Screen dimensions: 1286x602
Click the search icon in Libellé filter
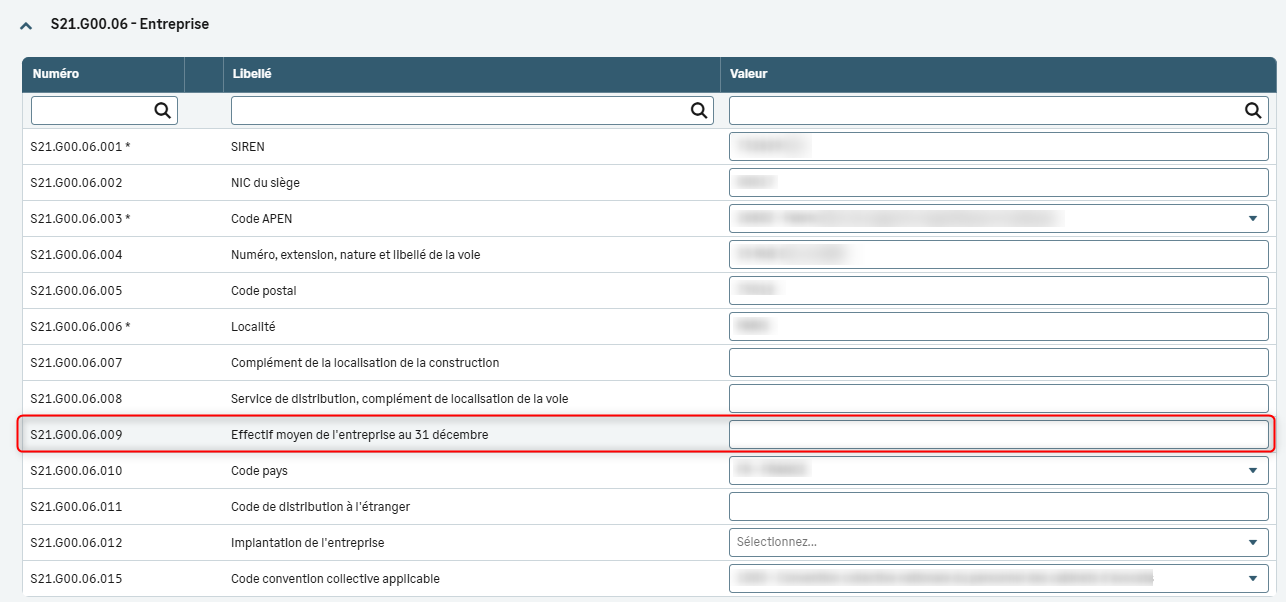click(x=700, y=110)
